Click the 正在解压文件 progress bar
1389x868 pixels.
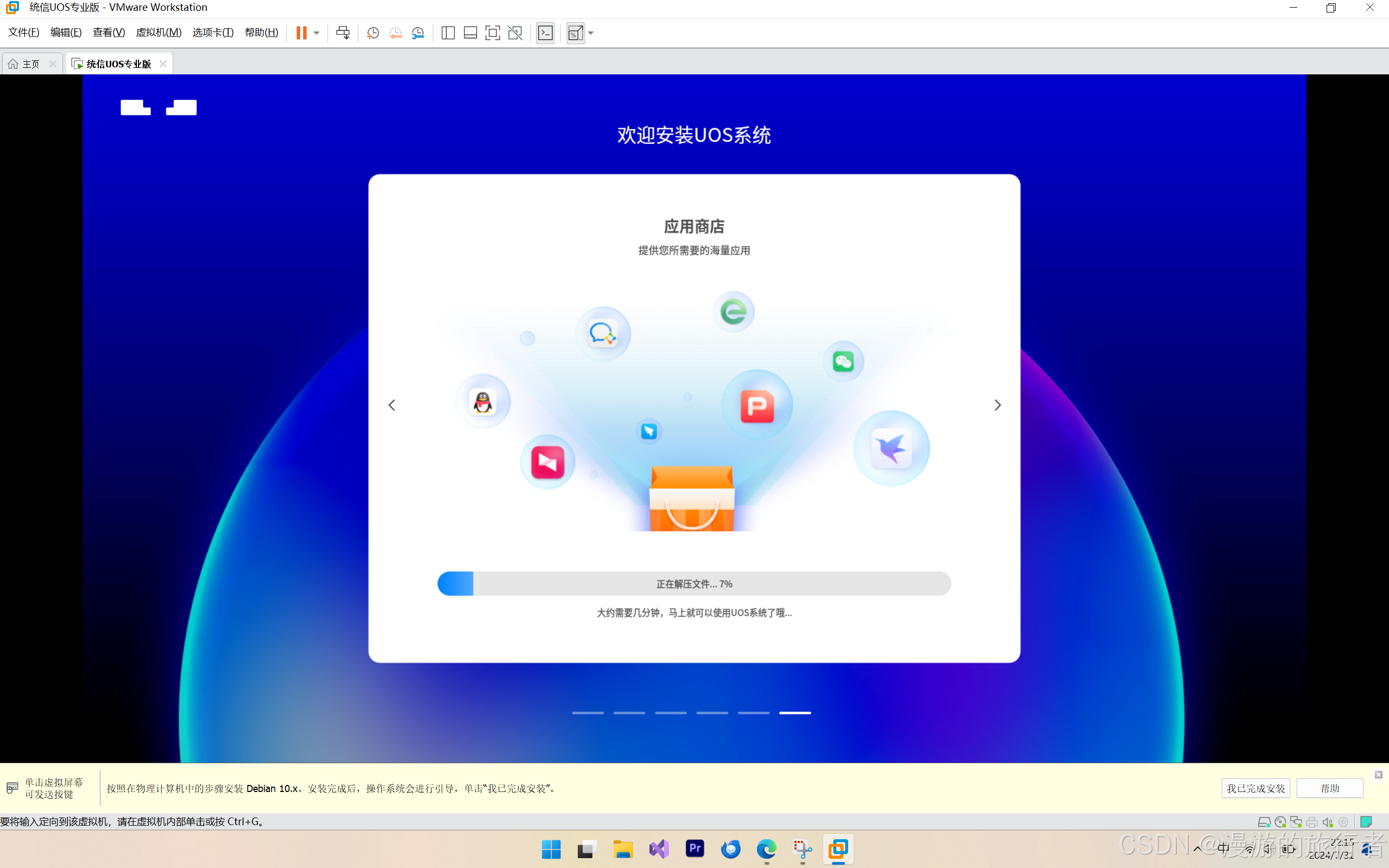[694, 584]
